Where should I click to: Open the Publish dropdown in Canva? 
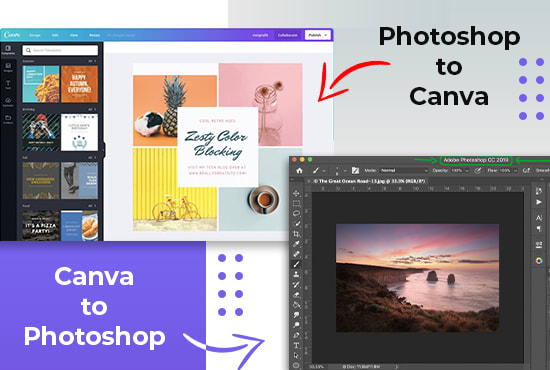click(318, 35)
